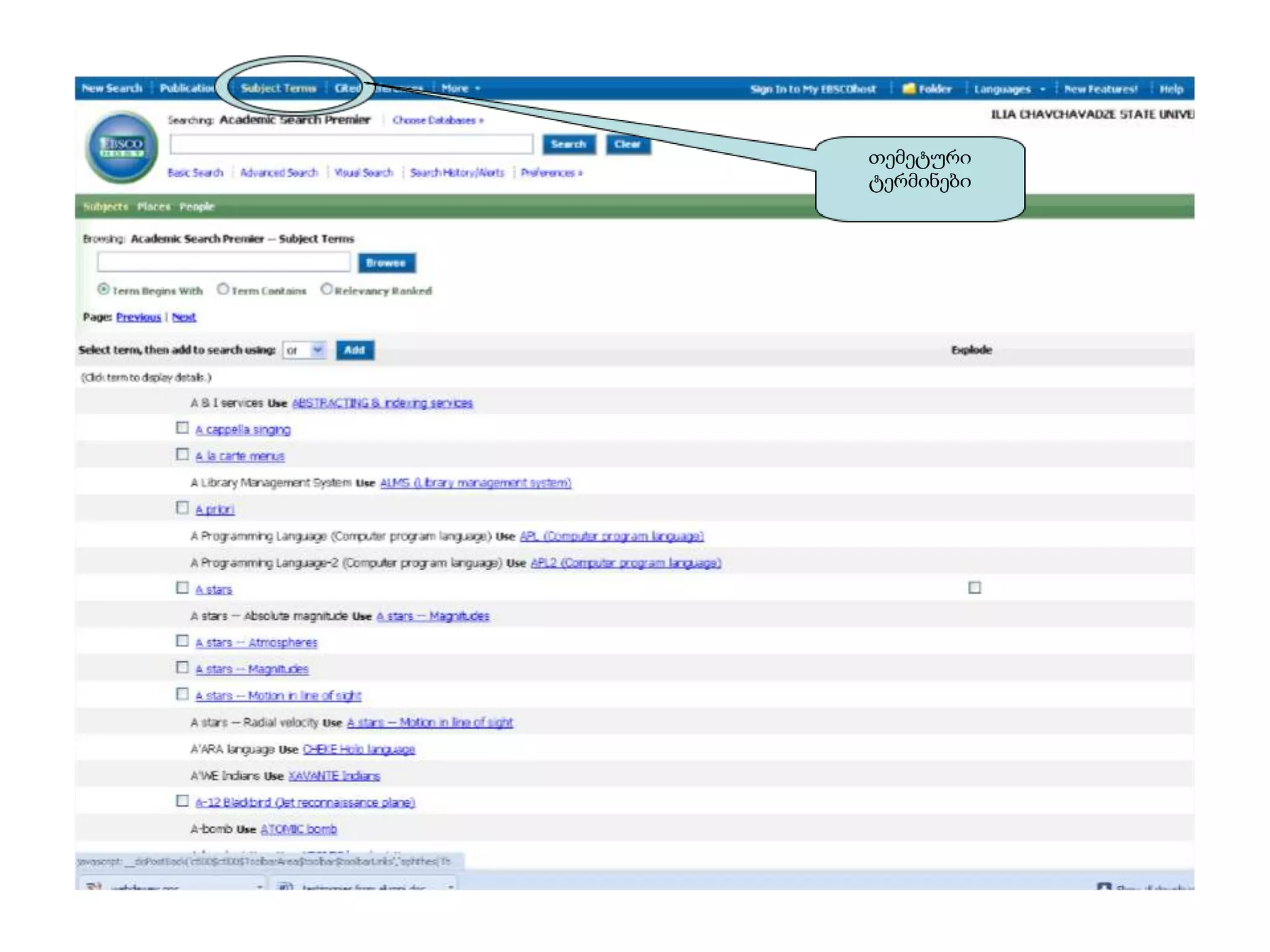
Task: Focus the subject terms browse field
Action: 223,263
